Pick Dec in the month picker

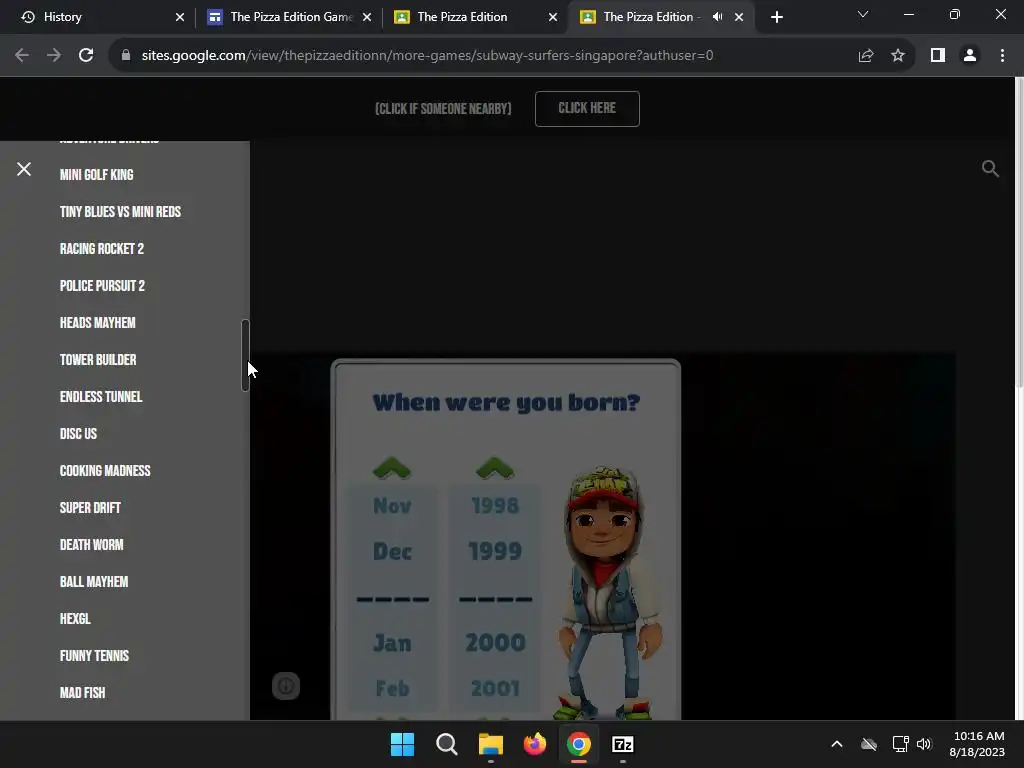point(392,552)
